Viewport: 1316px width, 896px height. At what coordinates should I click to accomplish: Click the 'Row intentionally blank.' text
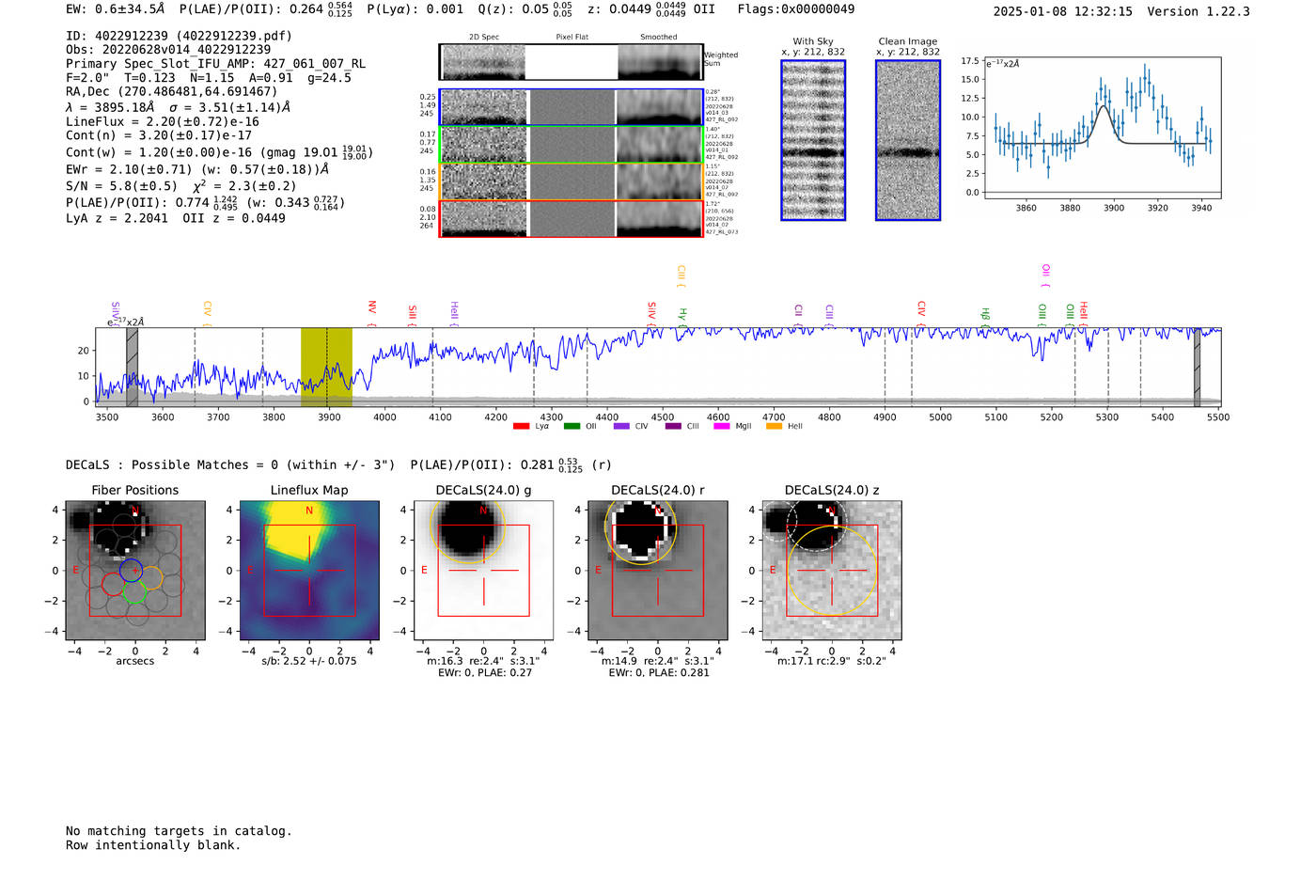(153, 845)
